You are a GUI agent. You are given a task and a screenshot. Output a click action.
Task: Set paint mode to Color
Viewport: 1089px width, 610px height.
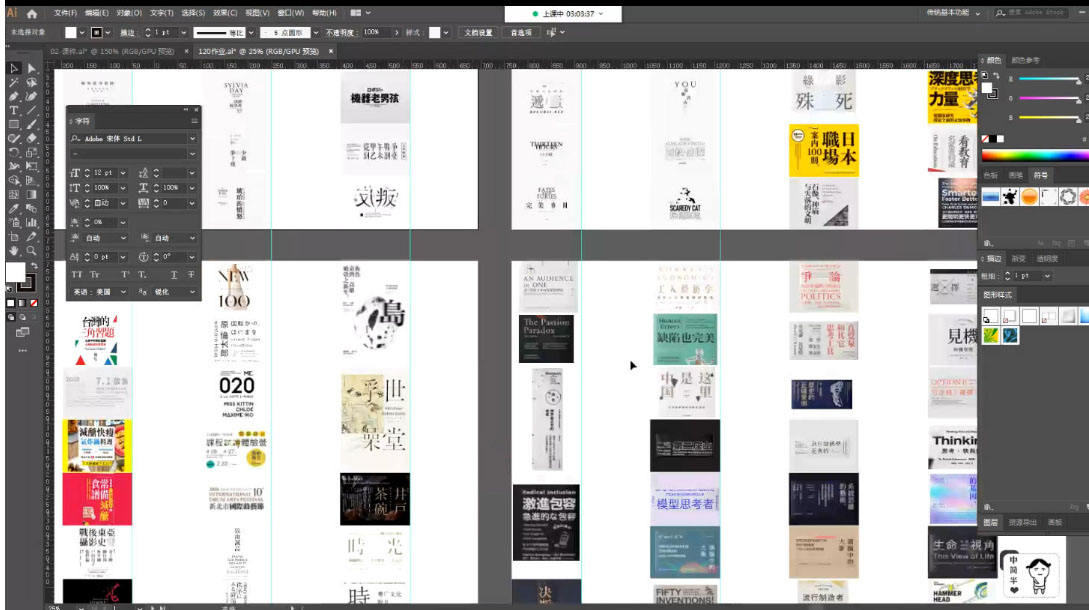click(x=10, y=303)
